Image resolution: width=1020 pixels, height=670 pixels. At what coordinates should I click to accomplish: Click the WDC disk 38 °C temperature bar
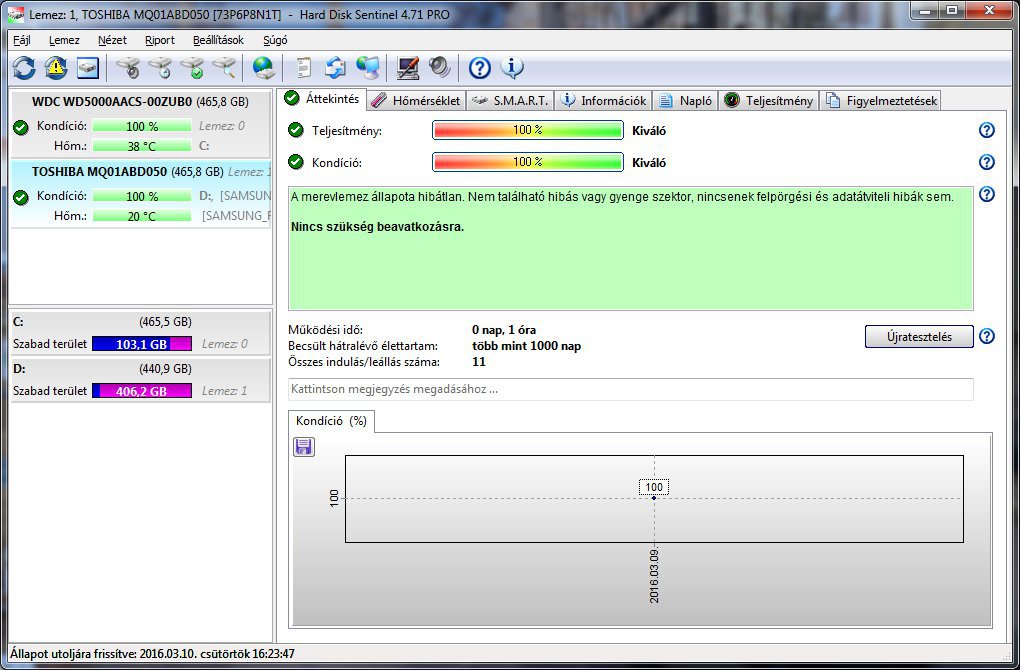click(x=142, y=146)
